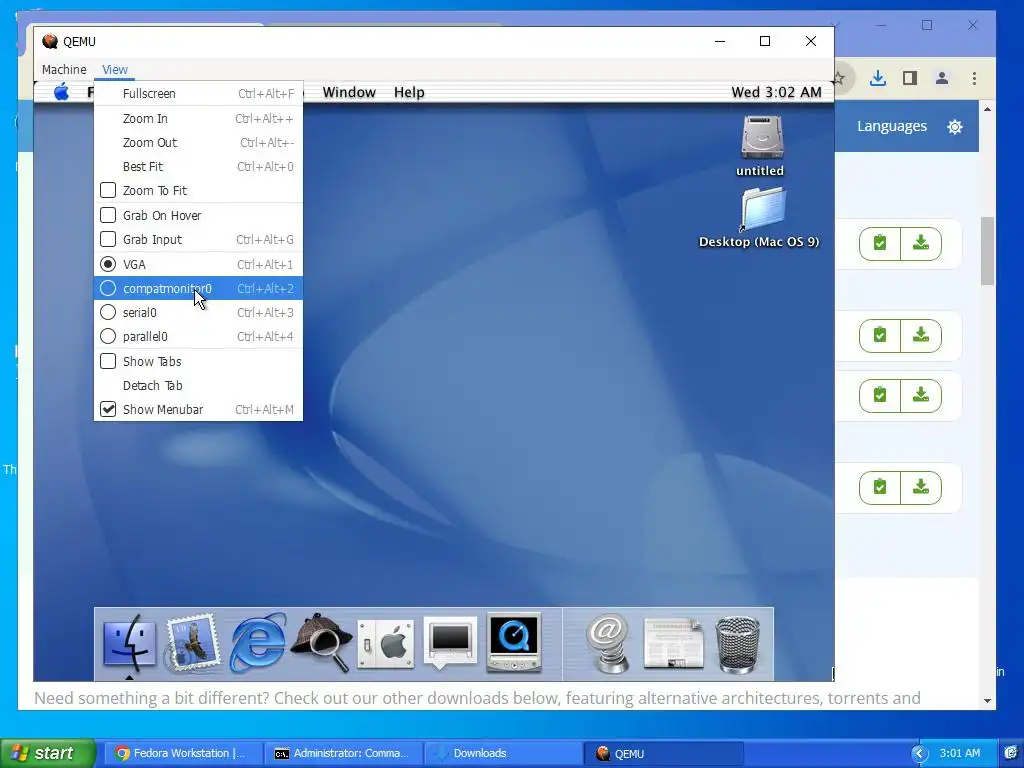Click the QEMU taskbar button
This screenshot has height=768, width=1024.
(x=662, y=753)
